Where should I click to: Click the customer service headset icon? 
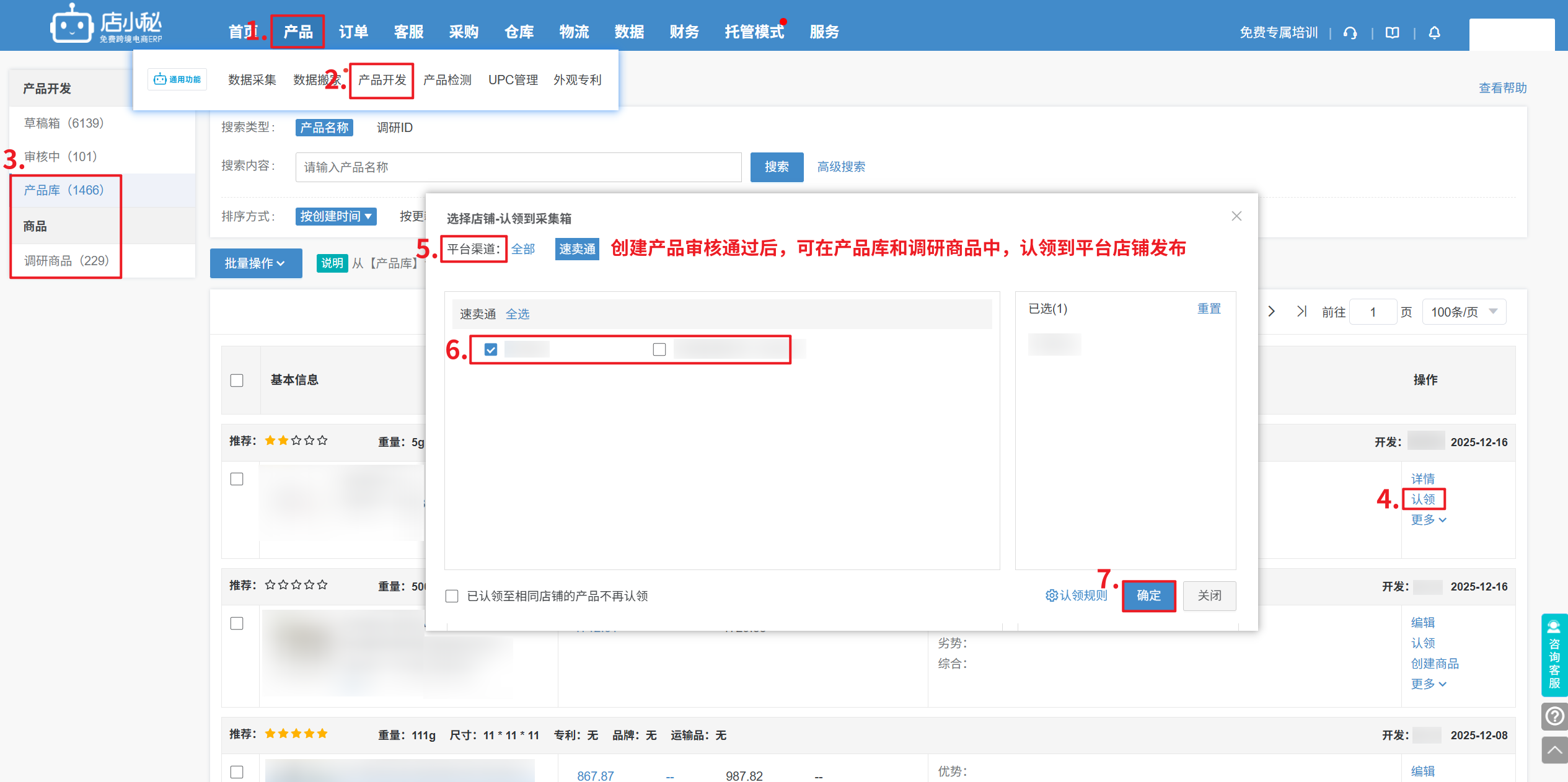point(1350,33)
